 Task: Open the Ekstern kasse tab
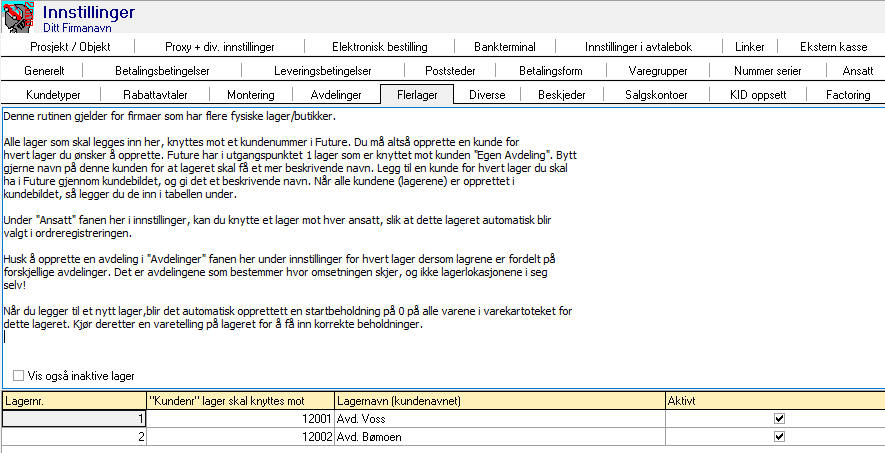coord(833,47)
